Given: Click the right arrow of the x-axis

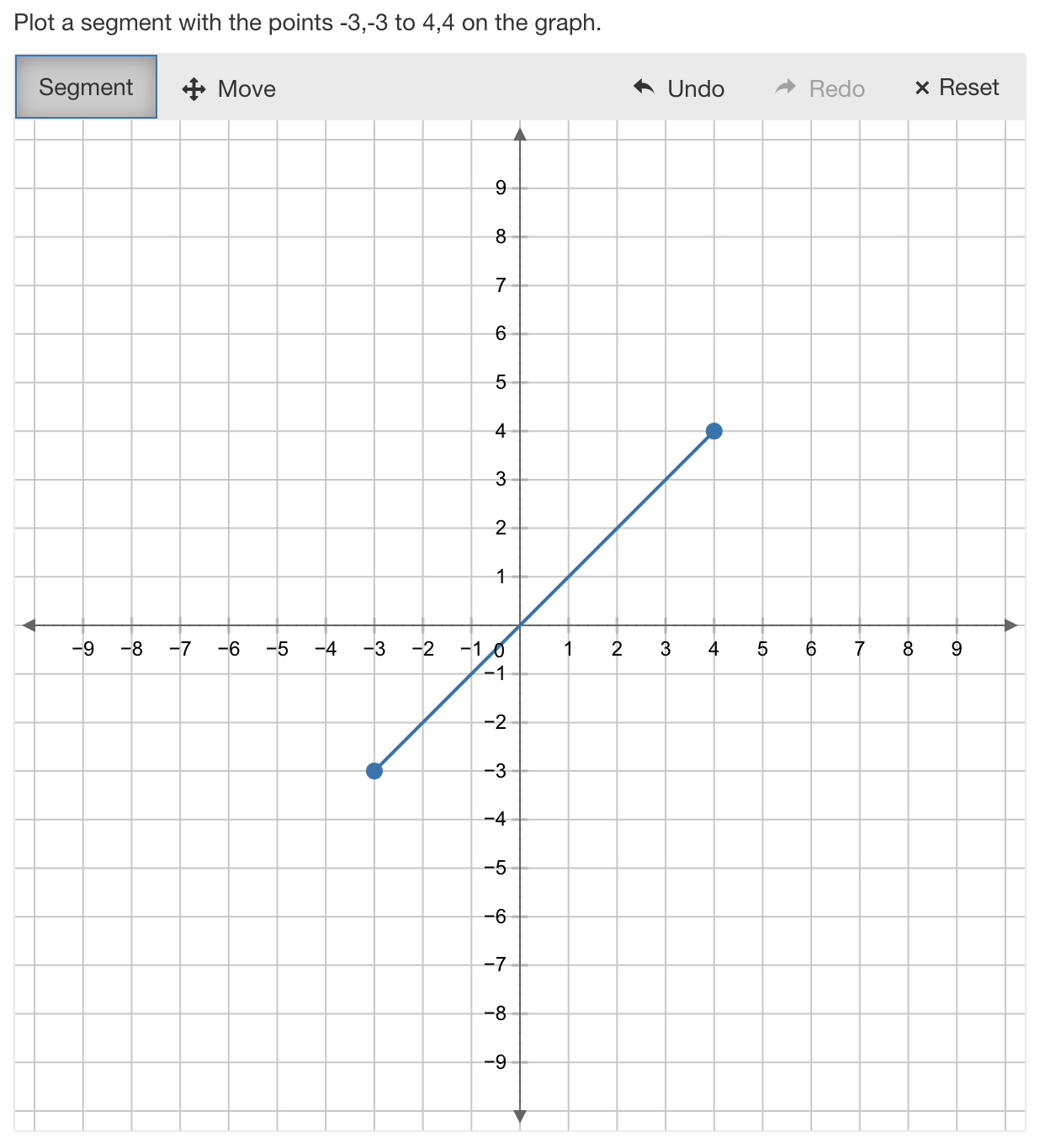Looking at the screenshot, I should coord(1011,625).
